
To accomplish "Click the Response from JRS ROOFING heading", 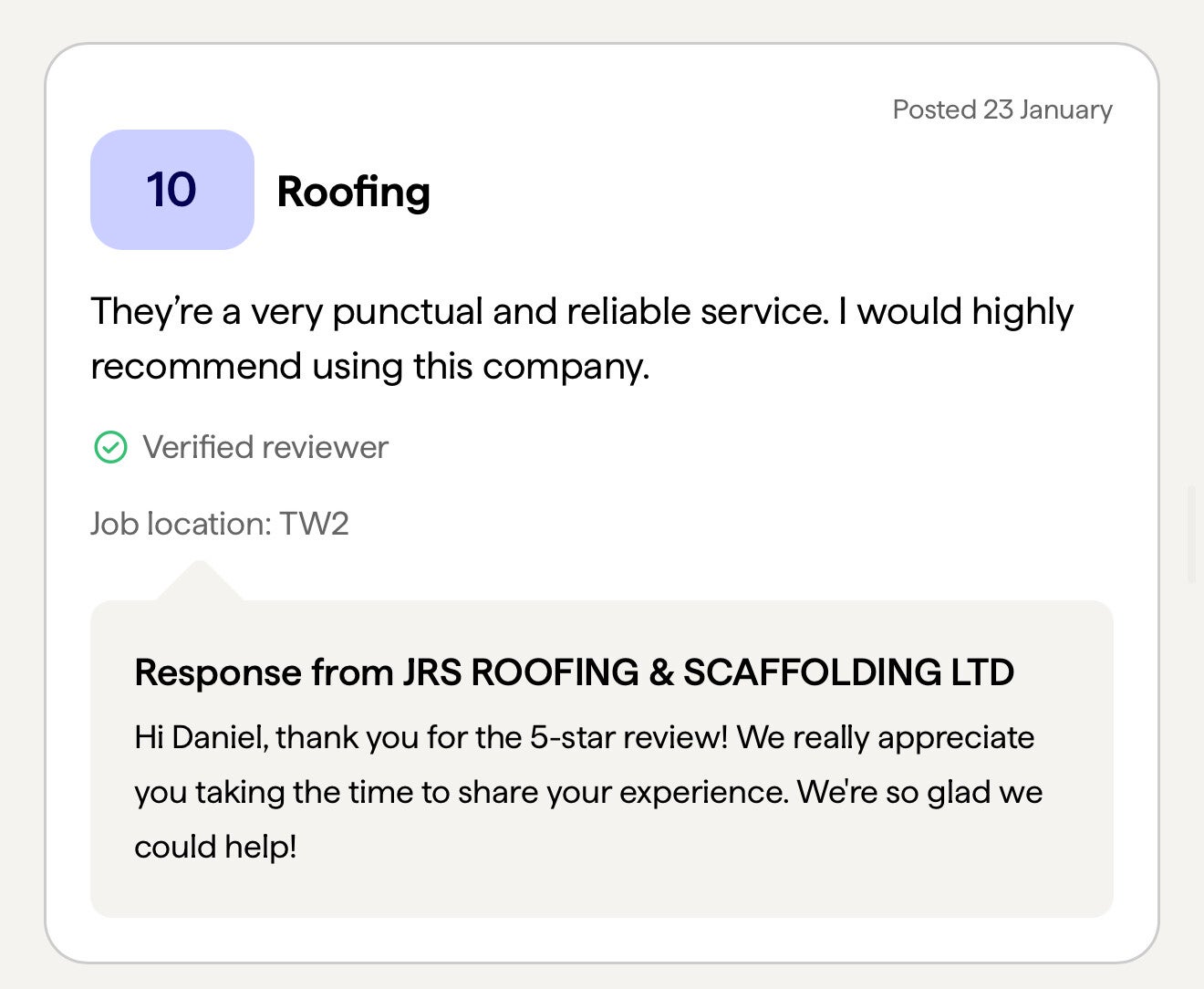I will point(574,672).
